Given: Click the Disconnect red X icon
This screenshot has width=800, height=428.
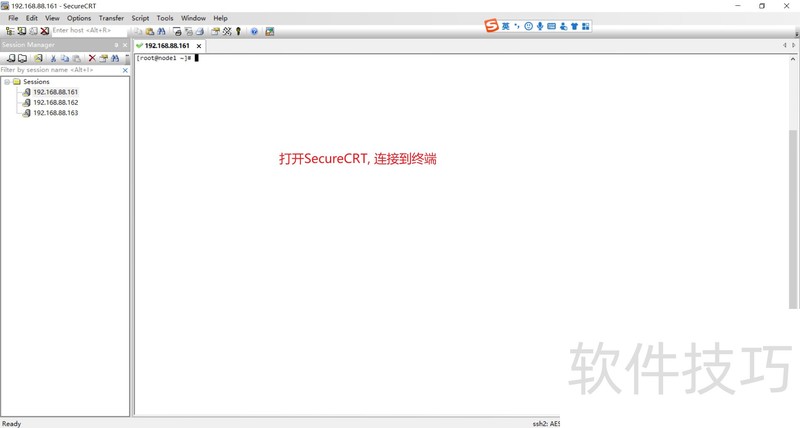Looking at the screenshot, I should [x=45, y=31].
